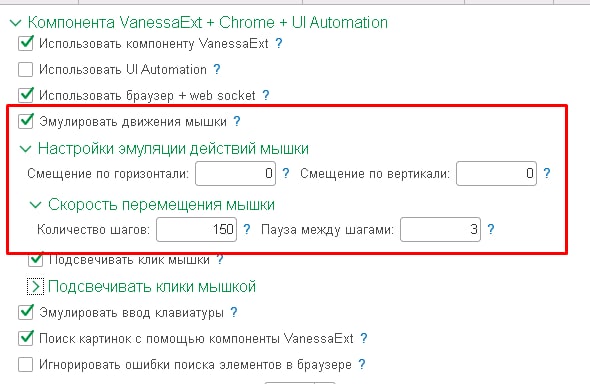Toggle Эмулировать ввод клавиатуры checkbox
Image resolution: width=590 pixels, height=384 pixels.
coord(26,312)
